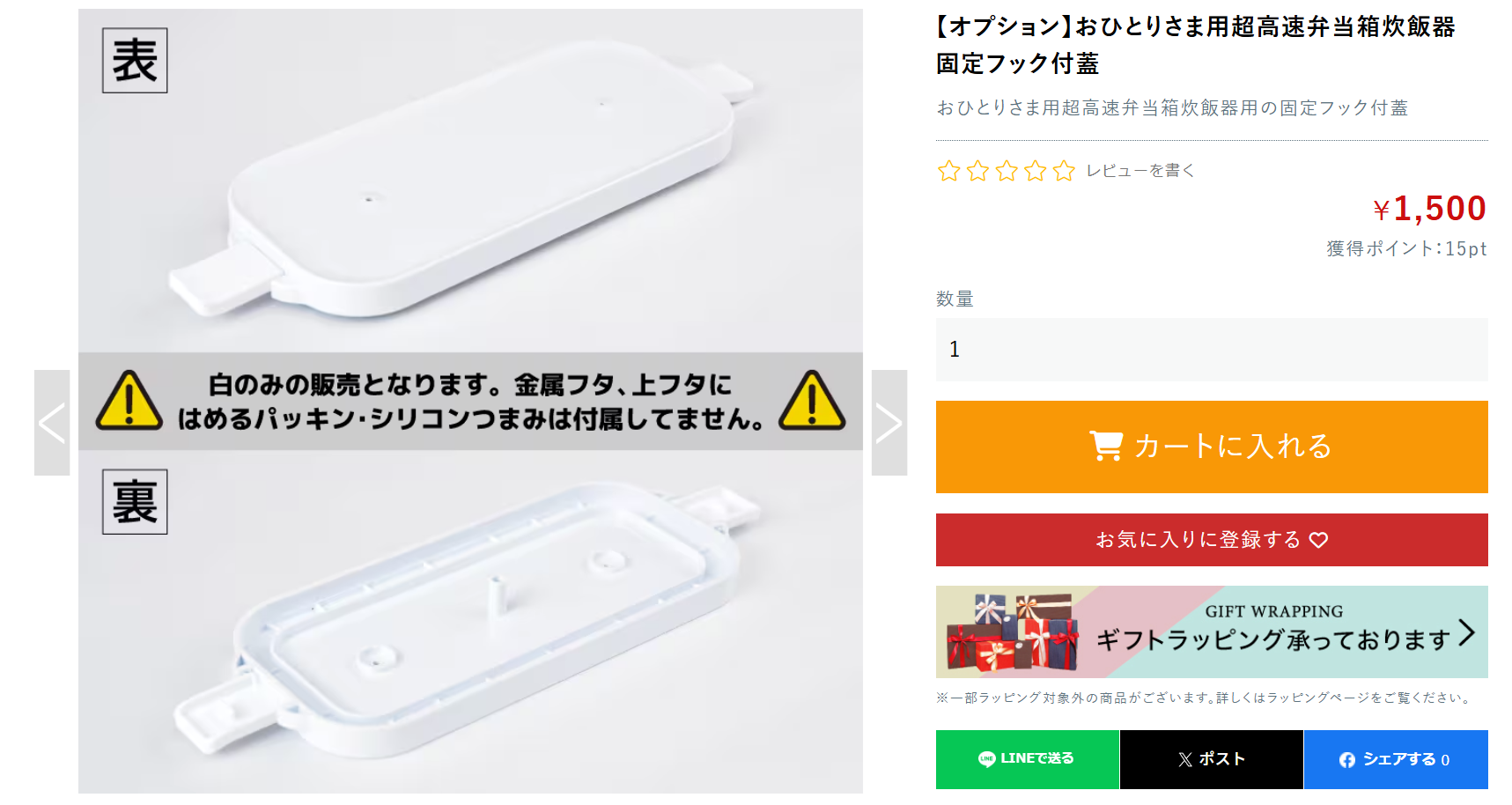Click the Facebook logo icon
The image size is (1512, 805).
click(x=1347, y=760)
